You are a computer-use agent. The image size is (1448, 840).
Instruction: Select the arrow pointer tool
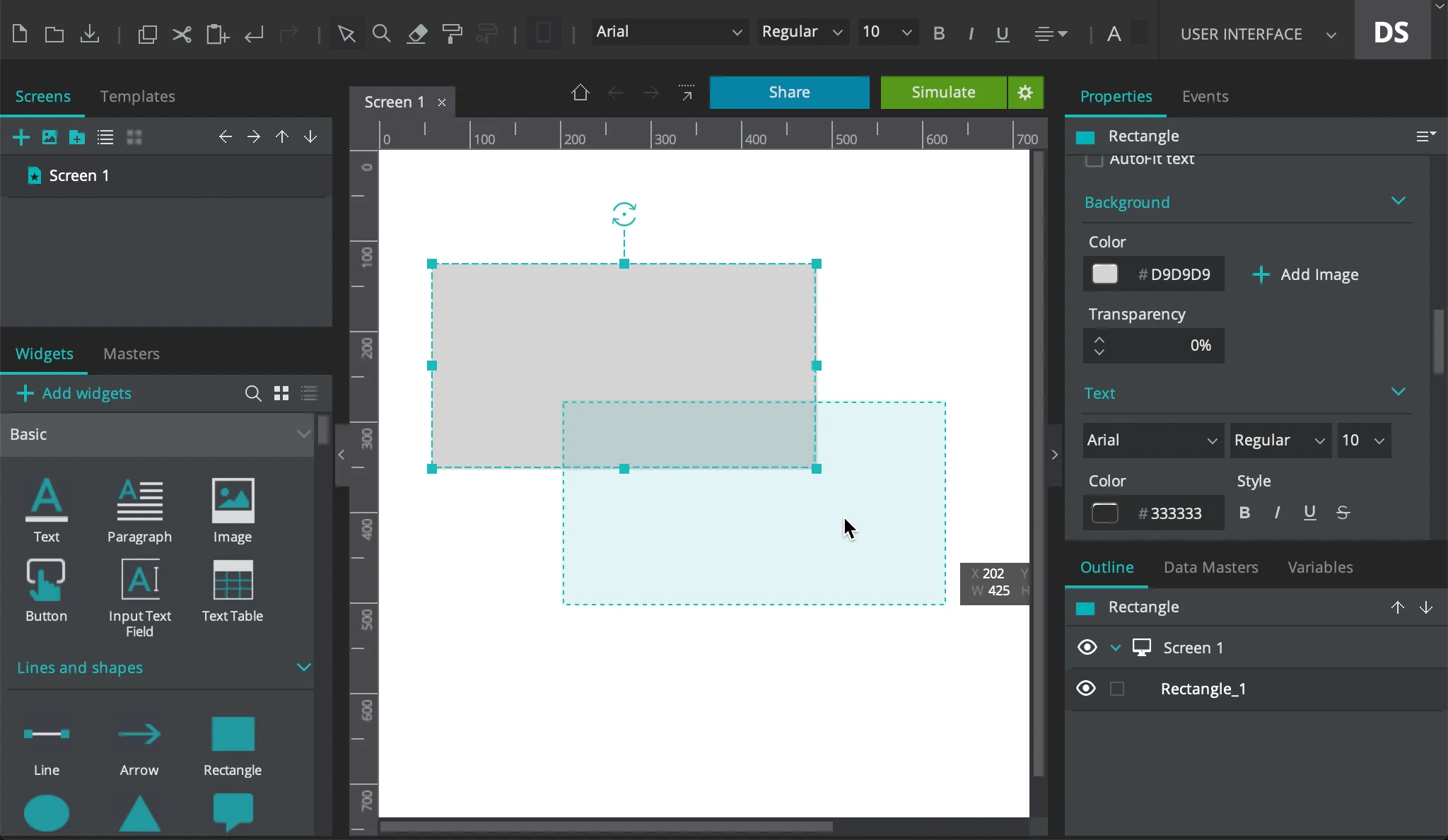pyautogui.click(x=346, y=33)
